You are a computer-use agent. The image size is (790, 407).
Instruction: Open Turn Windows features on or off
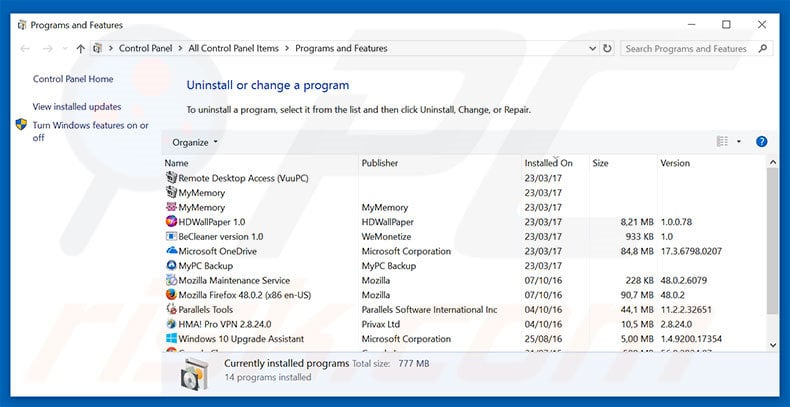pyautogui.click(x=91, y=131)
